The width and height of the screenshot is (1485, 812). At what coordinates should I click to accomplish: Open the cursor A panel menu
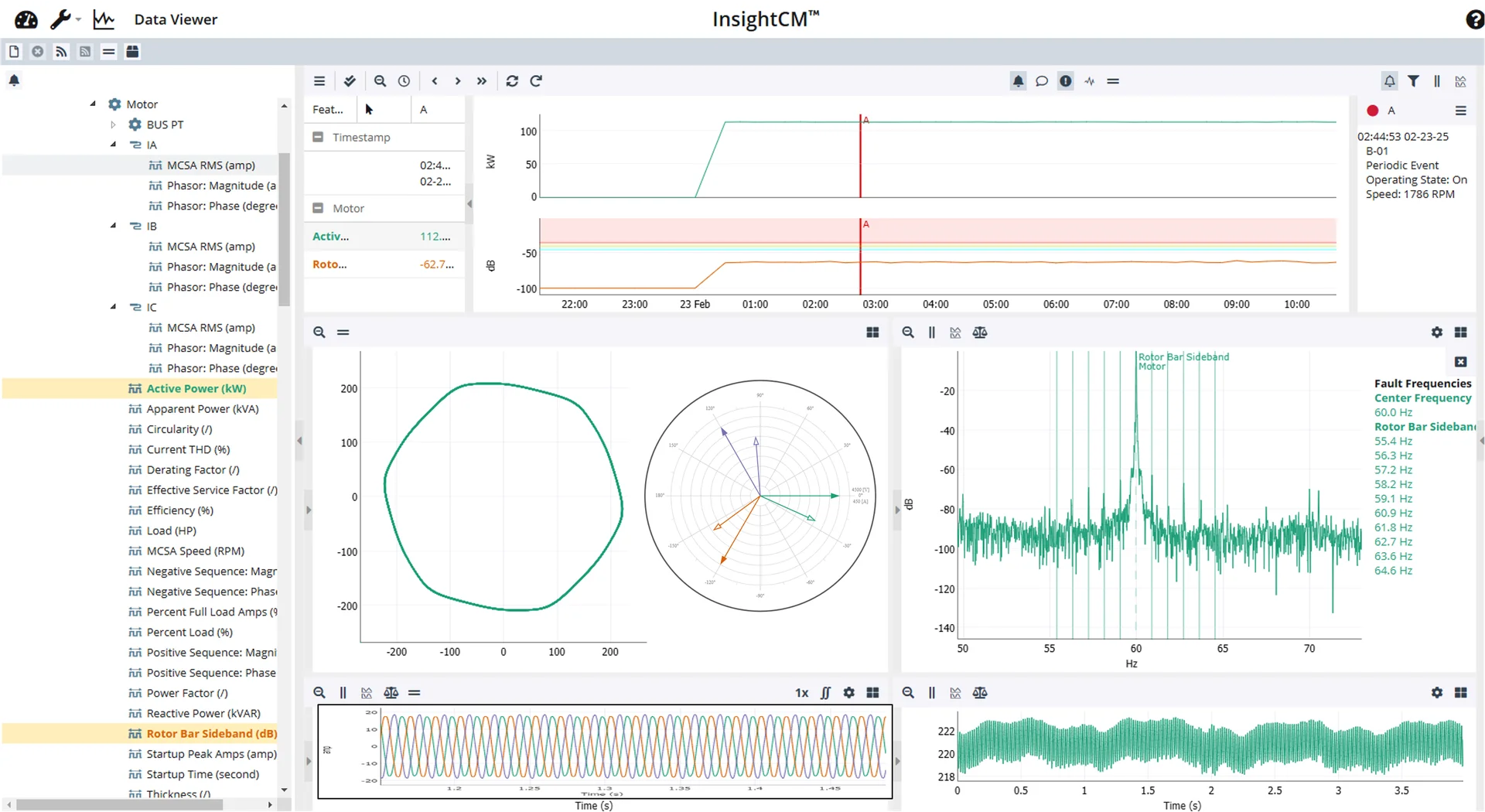pyautogui.click(x=1460, y=111)
